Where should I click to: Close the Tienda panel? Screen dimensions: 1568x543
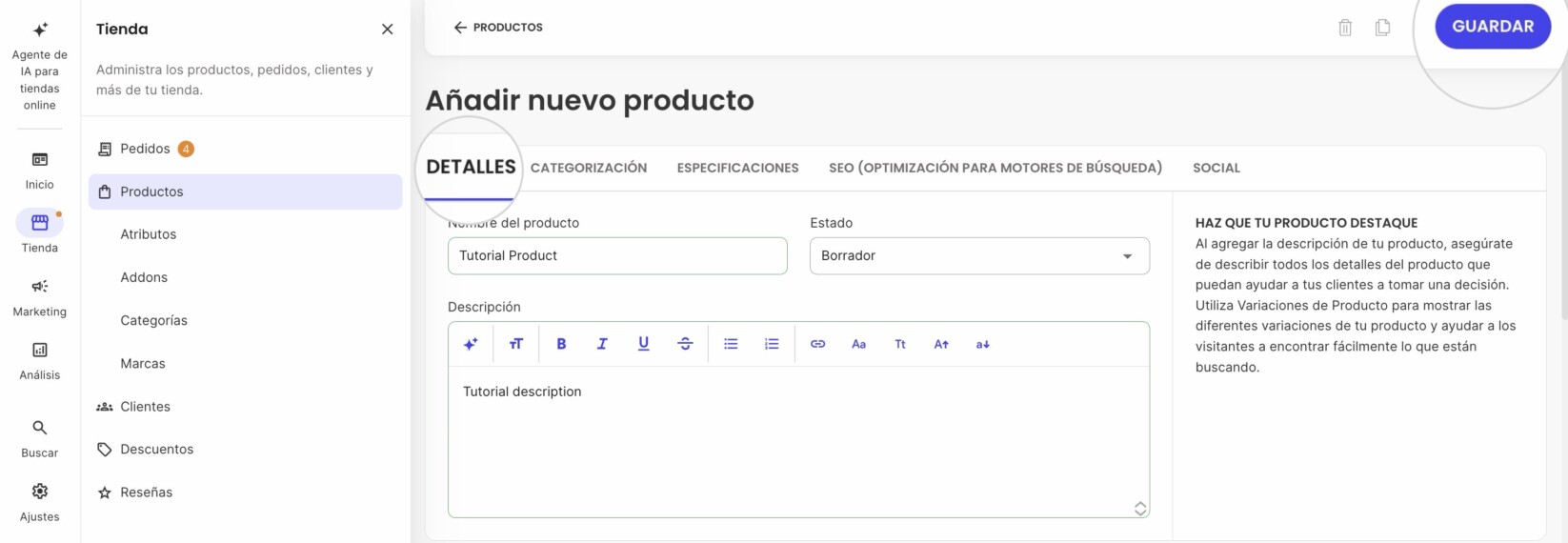pyautogui.click(x=387, y=30)
